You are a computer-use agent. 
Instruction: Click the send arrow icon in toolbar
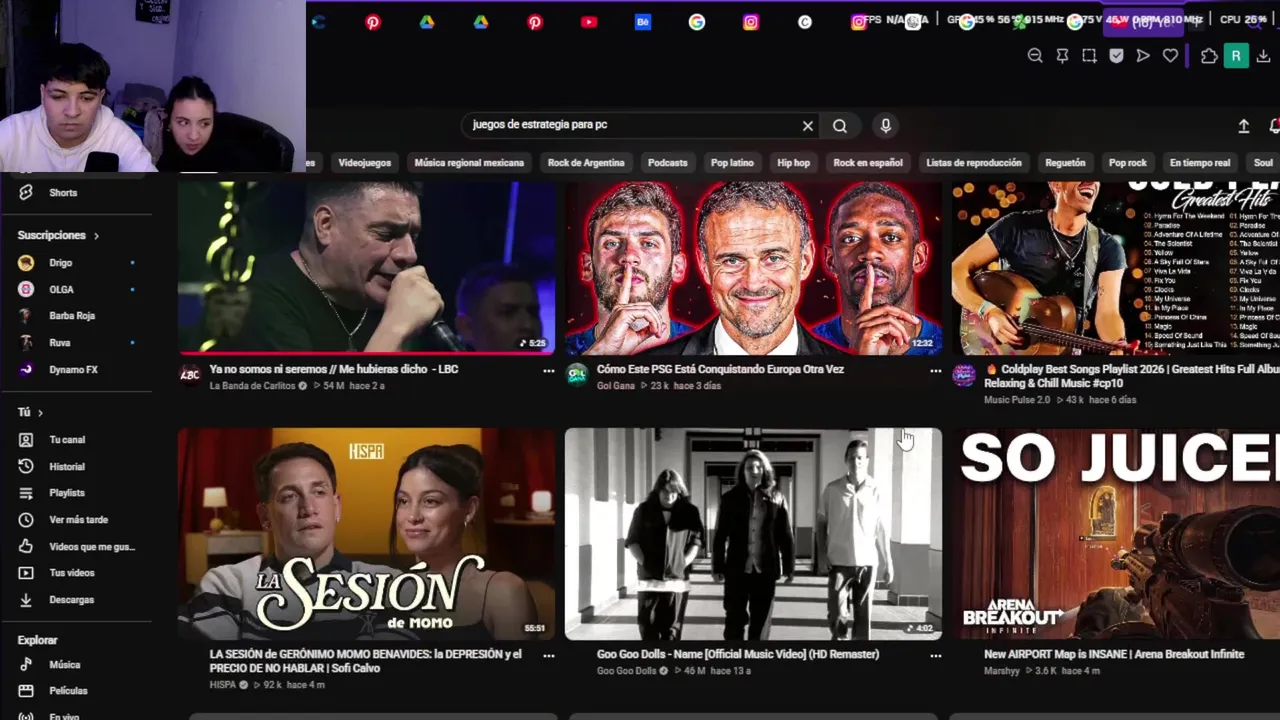click(1143, 56)
